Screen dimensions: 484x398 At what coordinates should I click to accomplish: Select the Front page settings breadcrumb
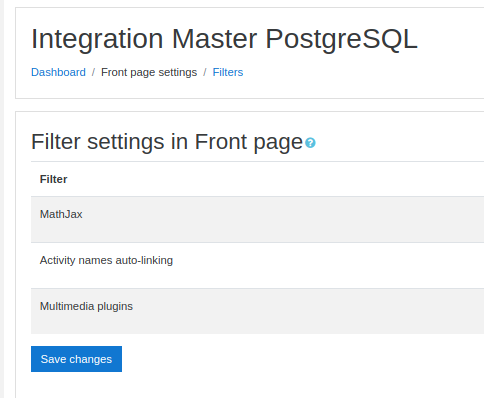click(x=149, y=72)
